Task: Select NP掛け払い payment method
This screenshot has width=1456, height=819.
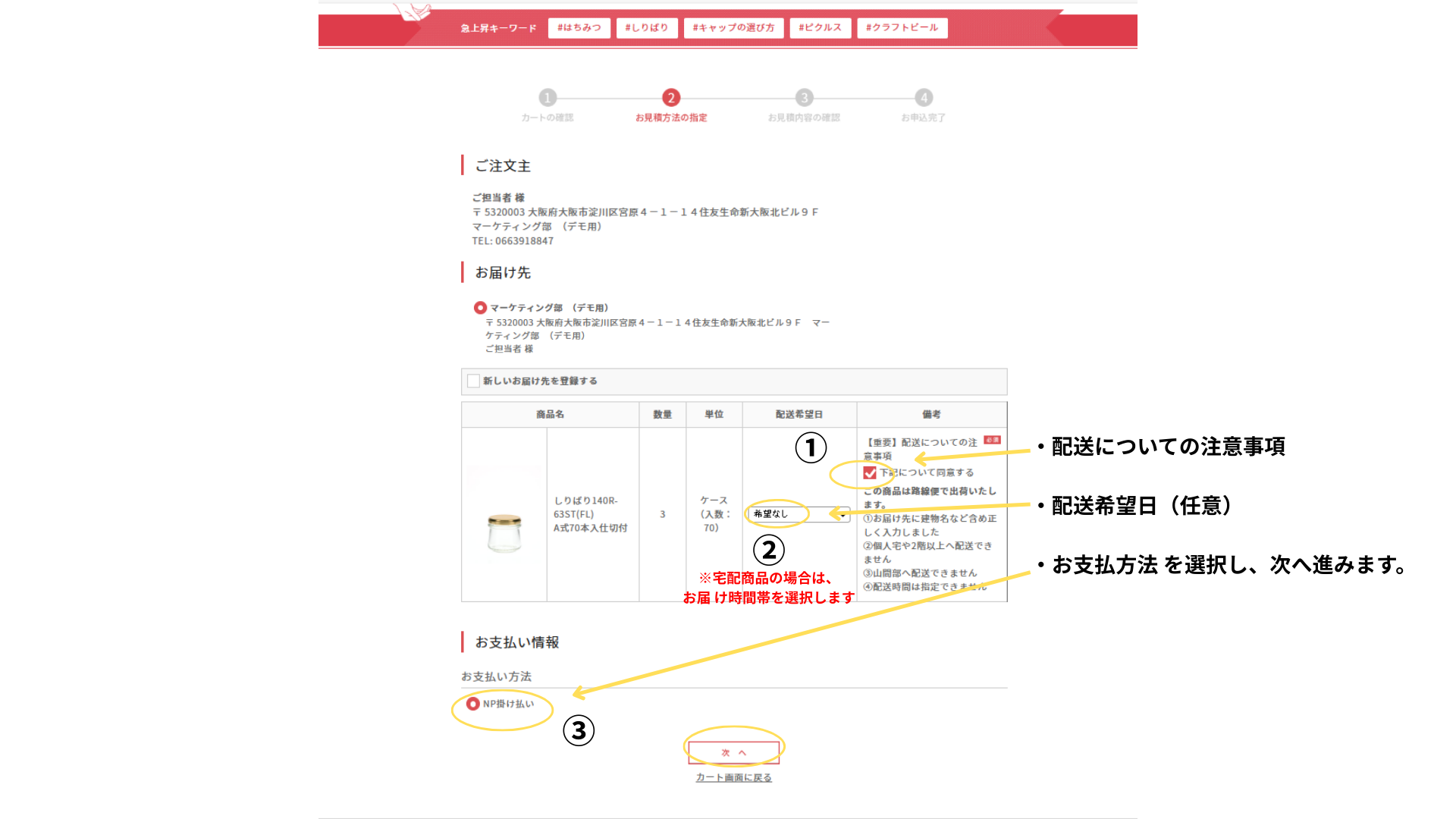Action: click(x=473, y=704)
